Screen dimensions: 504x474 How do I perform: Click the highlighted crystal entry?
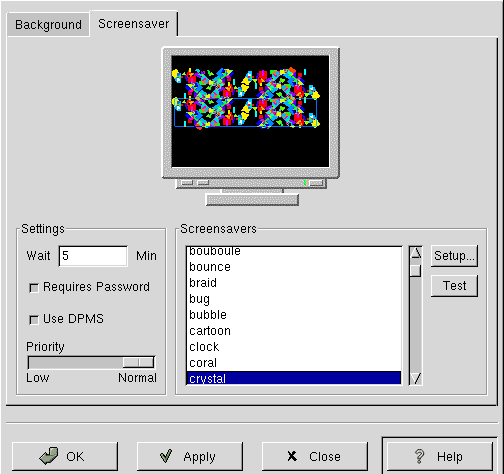pyautogui.click(x=294, y=378)
